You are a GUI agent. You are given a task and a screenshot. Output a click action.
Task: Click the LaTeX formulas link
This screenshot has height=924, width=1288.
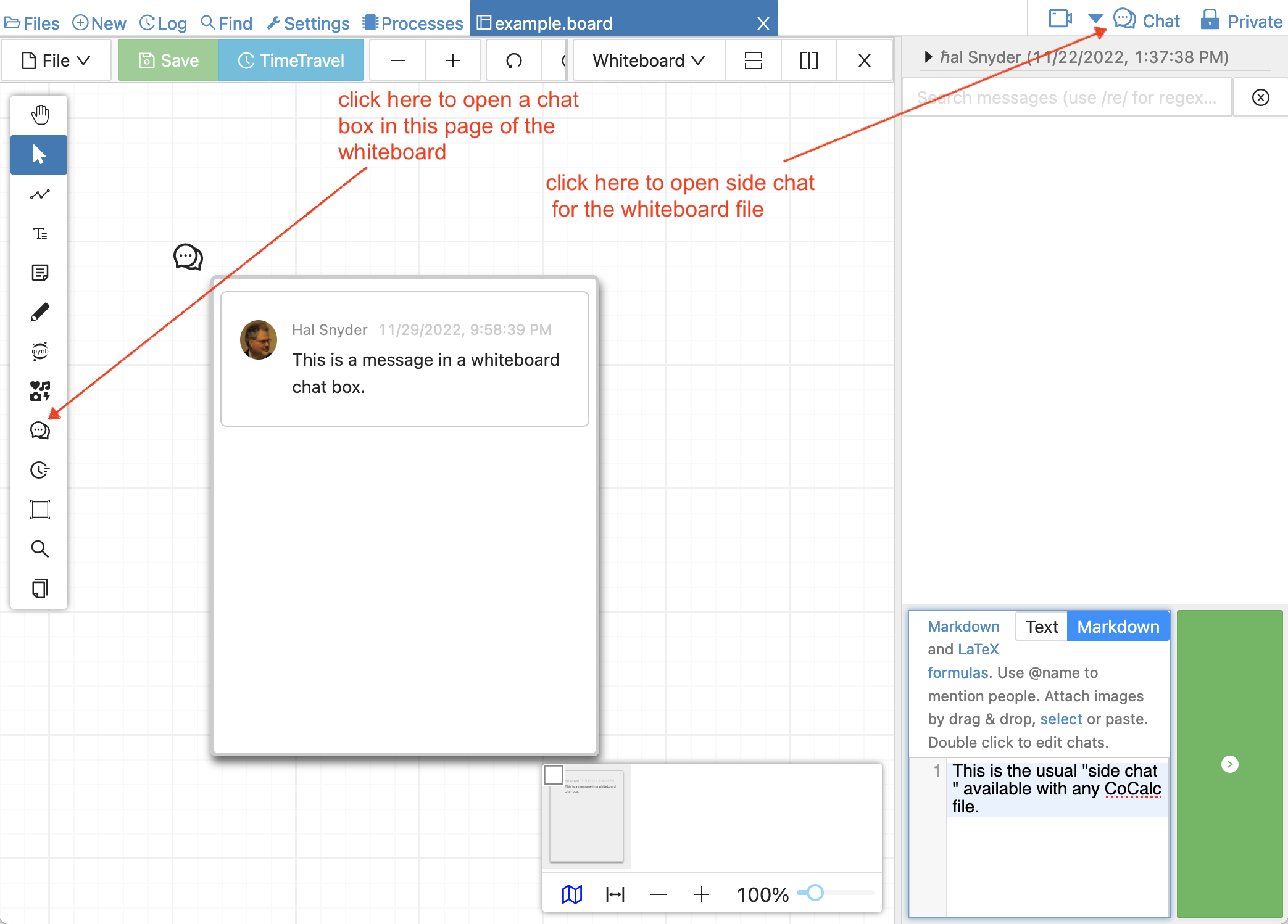click(978, 650)
